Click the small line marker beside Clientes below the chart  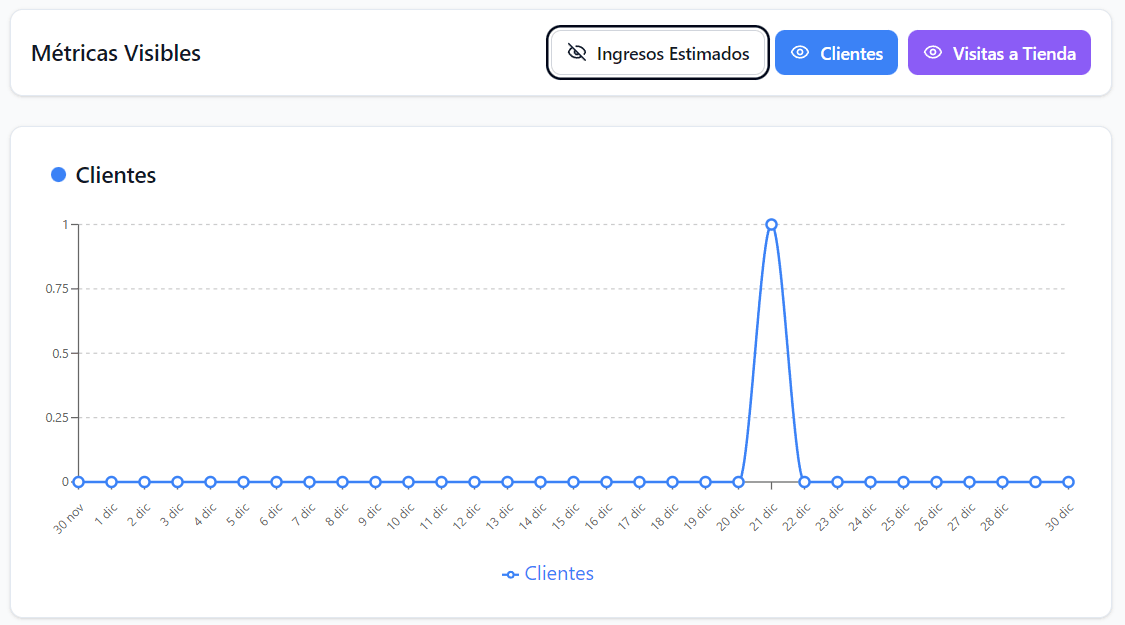[508, 573]
